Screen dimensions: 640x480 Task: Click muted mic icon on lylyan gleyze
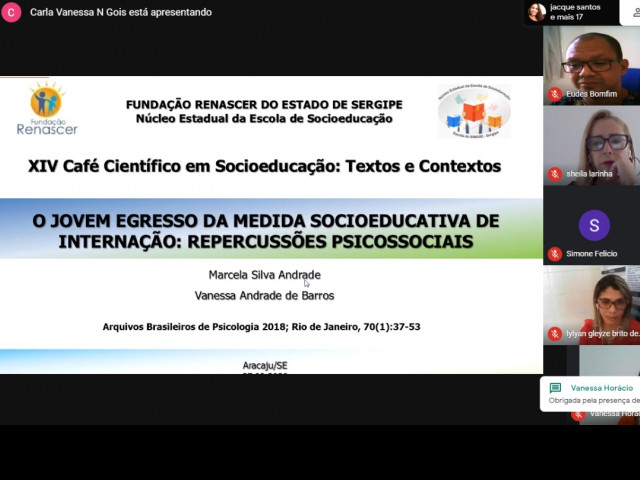(x=554, y=334)
